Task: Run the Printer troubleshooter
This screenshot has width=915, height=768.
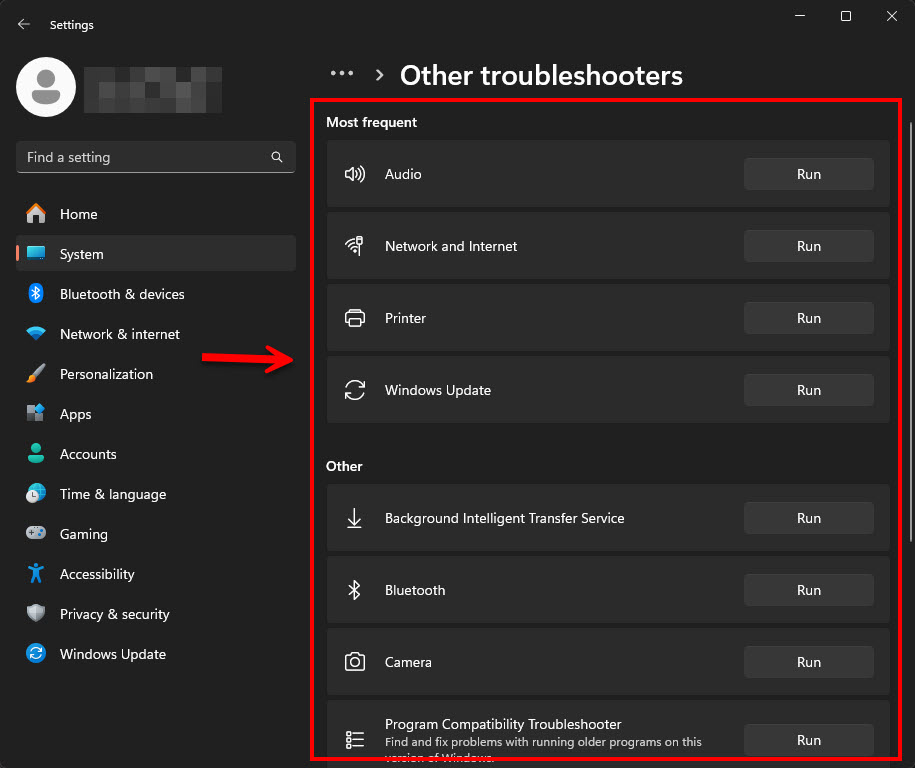Action: pos(809,318)
